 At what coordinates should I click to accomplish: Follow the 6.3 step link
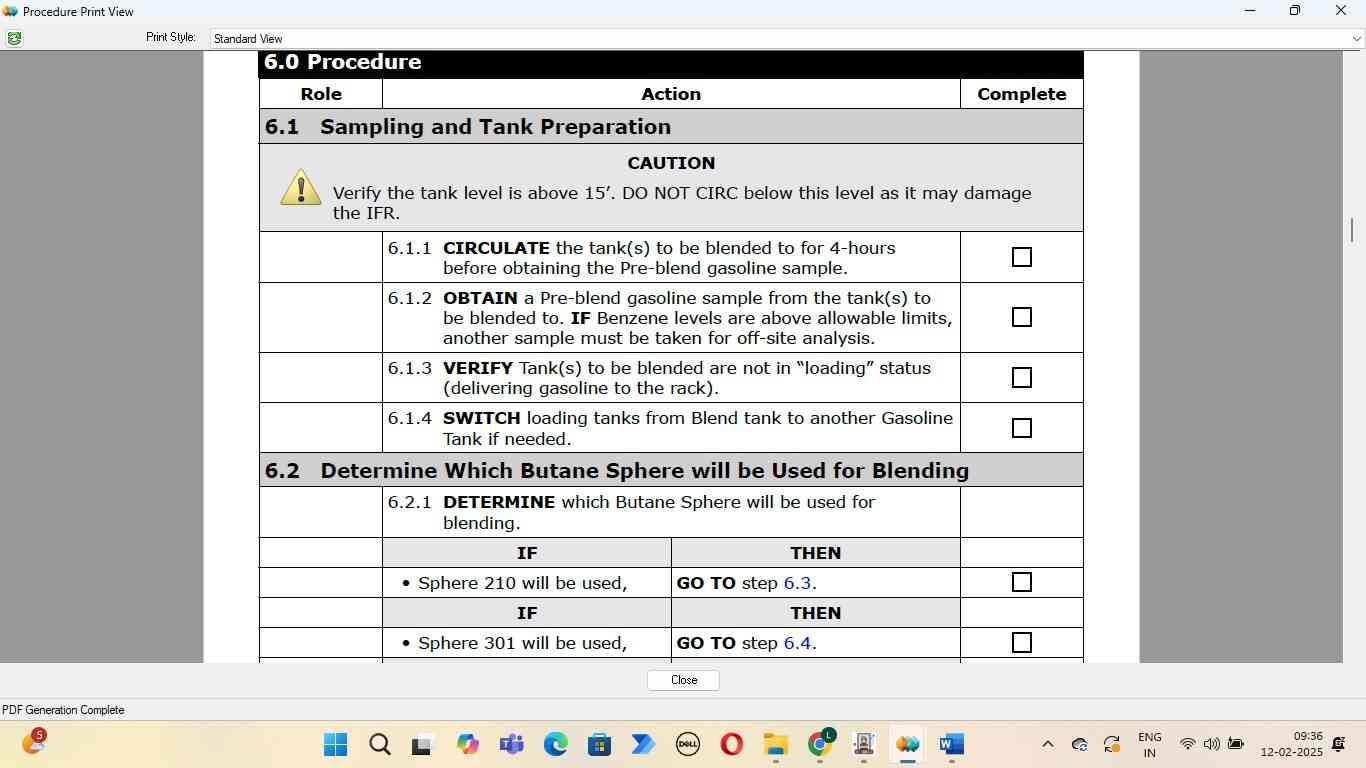click(x=797, y=583)
